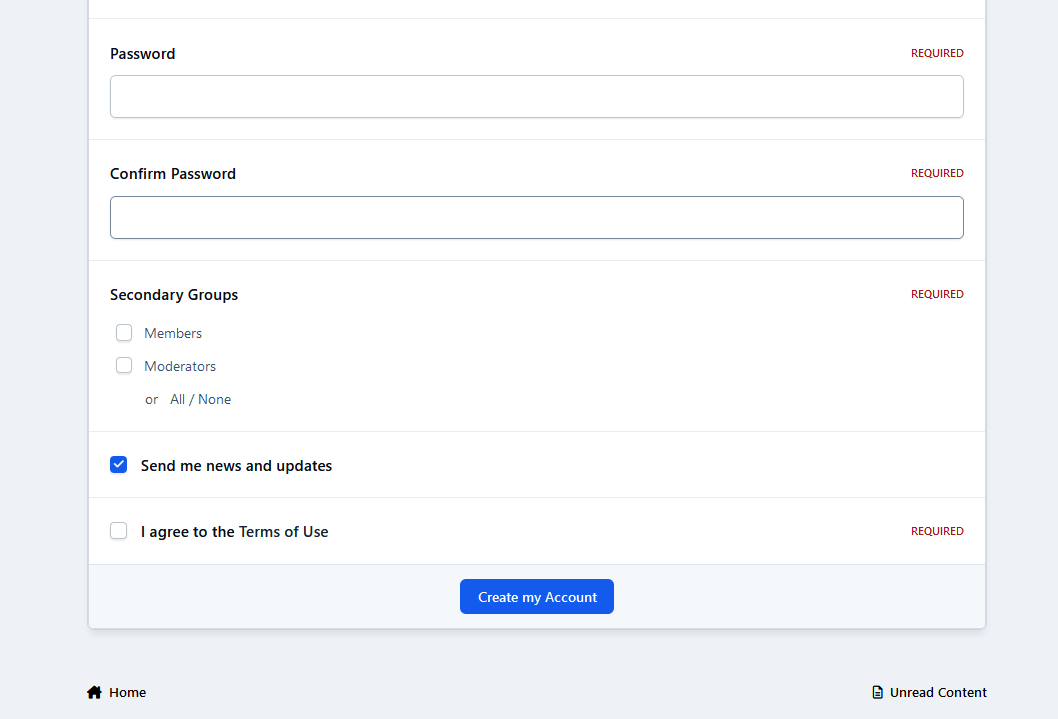1058x719 pixels.
Task: Open the Home footer link
Action: click(x=127, y=692)
